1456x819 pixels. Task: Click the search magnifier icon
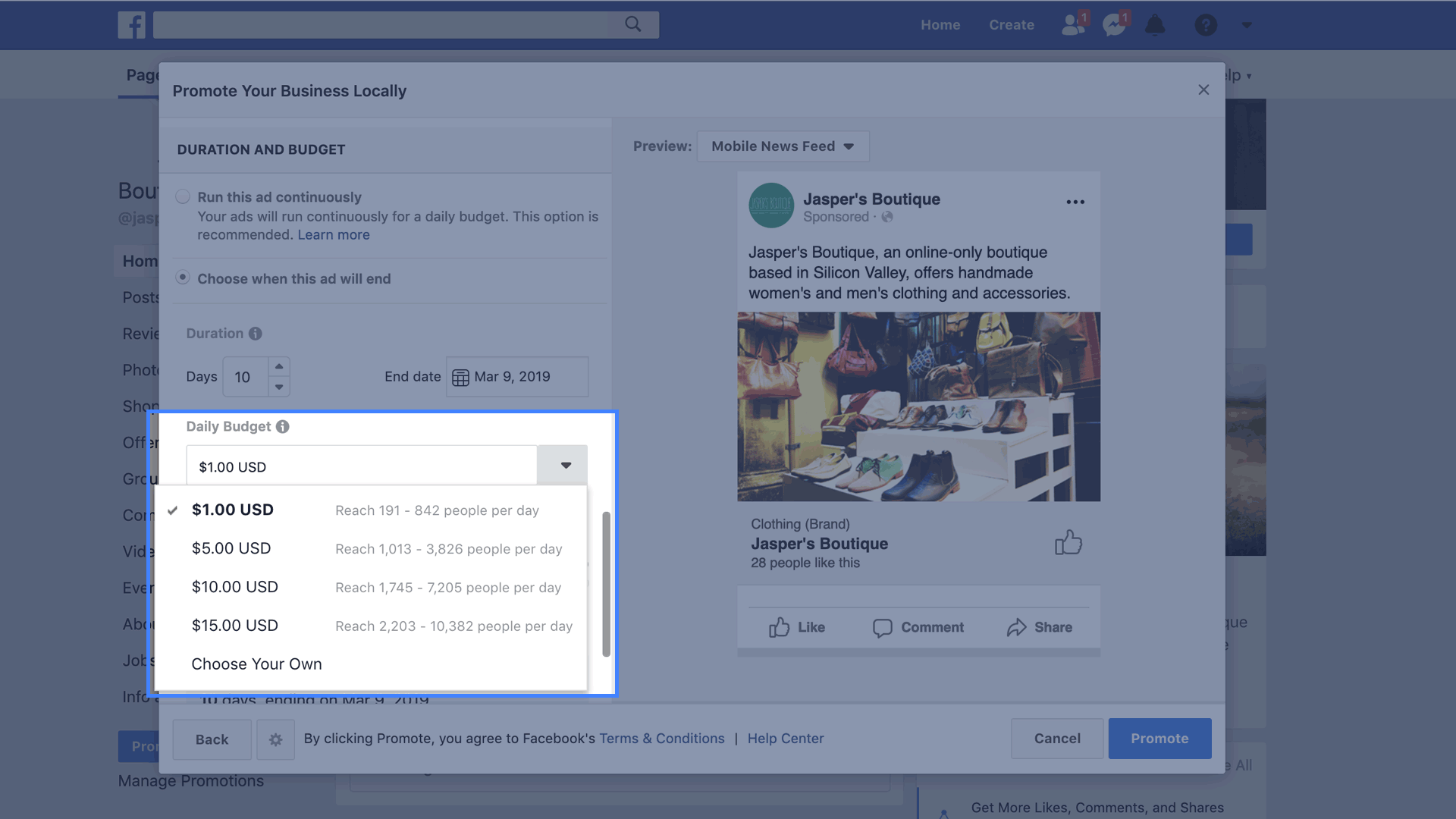click(633, 24)
